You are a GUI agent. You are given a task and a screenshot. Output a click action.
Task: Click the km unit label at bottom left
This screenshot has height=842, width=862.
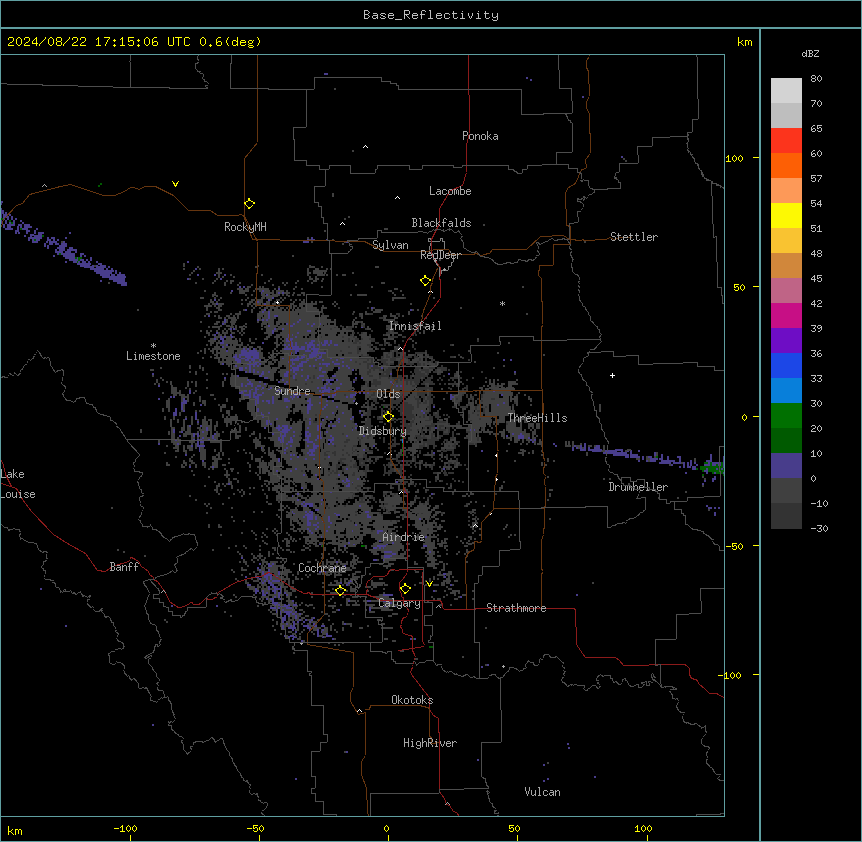pyautogui.click(x=15, y=830)
